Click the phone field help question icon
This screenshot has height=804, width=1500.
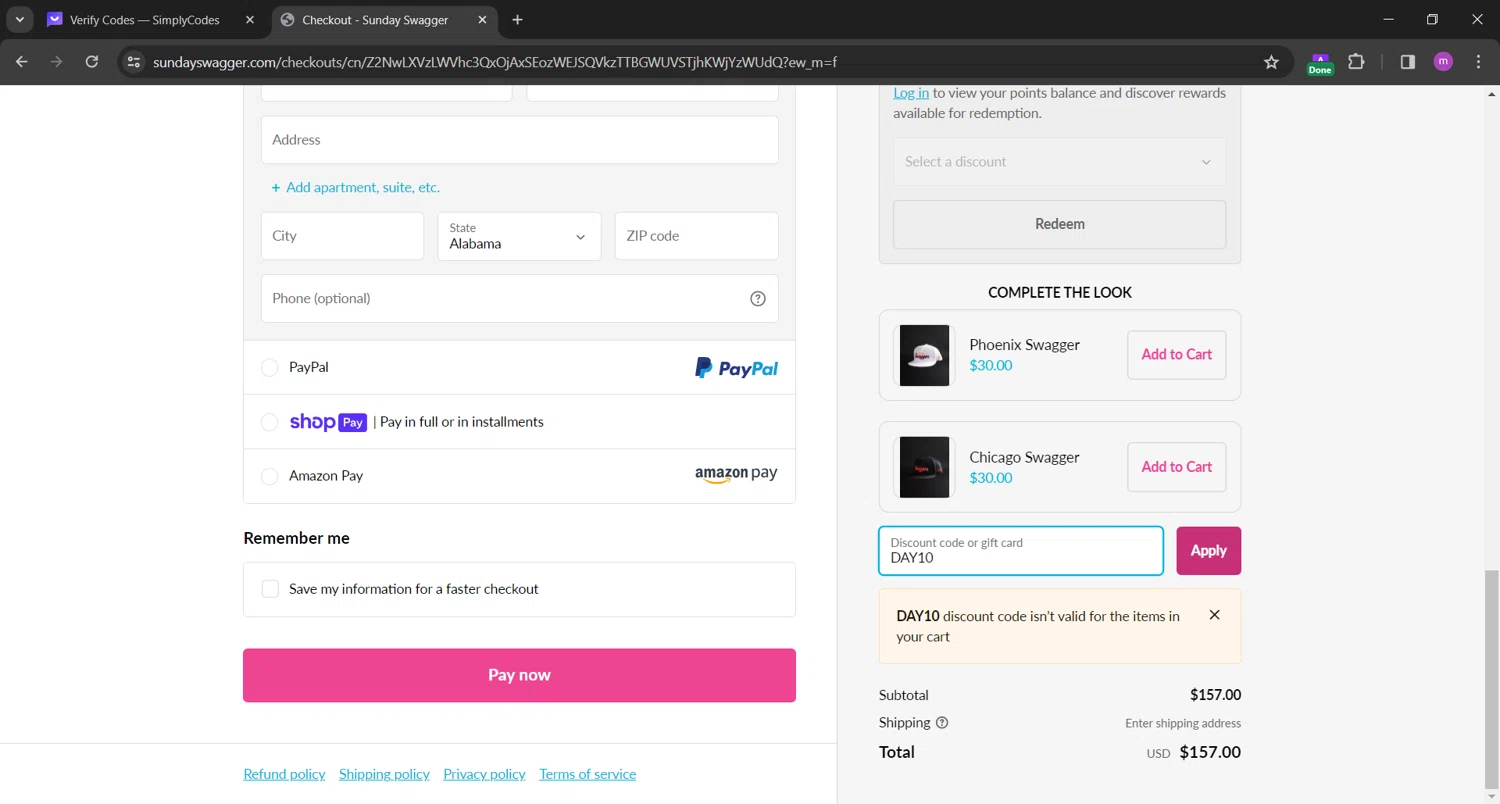point(758,299)
